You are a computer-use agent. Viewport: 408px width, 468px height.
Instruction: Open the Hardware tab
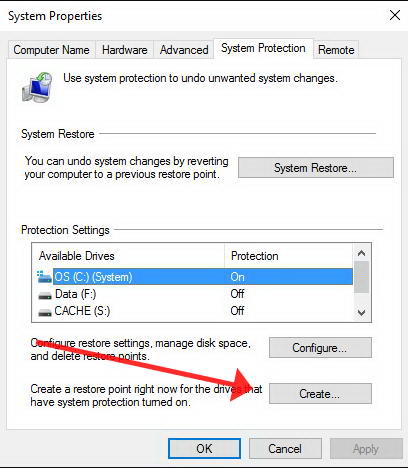125,50
